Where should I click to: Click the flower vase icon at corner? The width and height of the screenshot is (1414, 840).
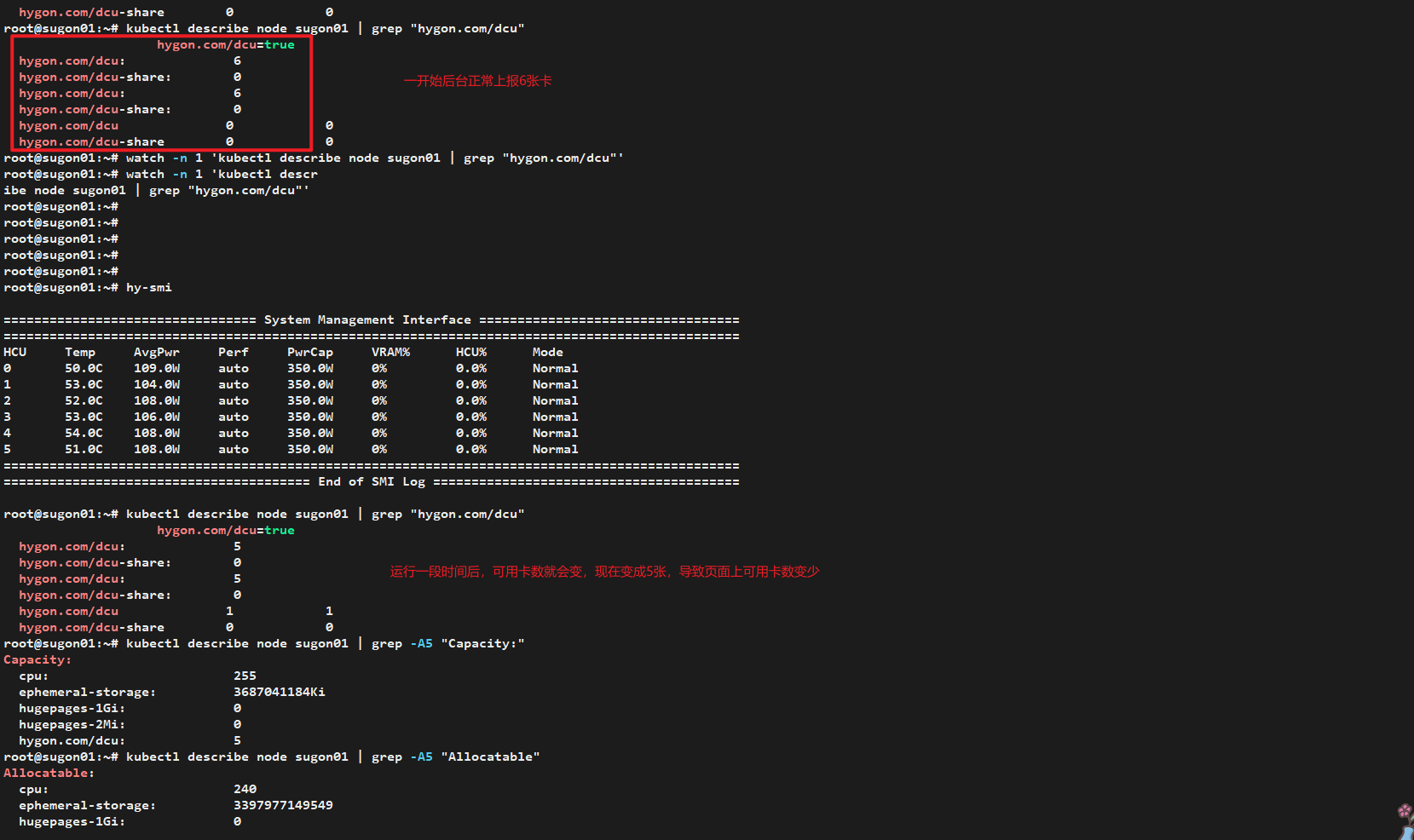[1405, 821]
